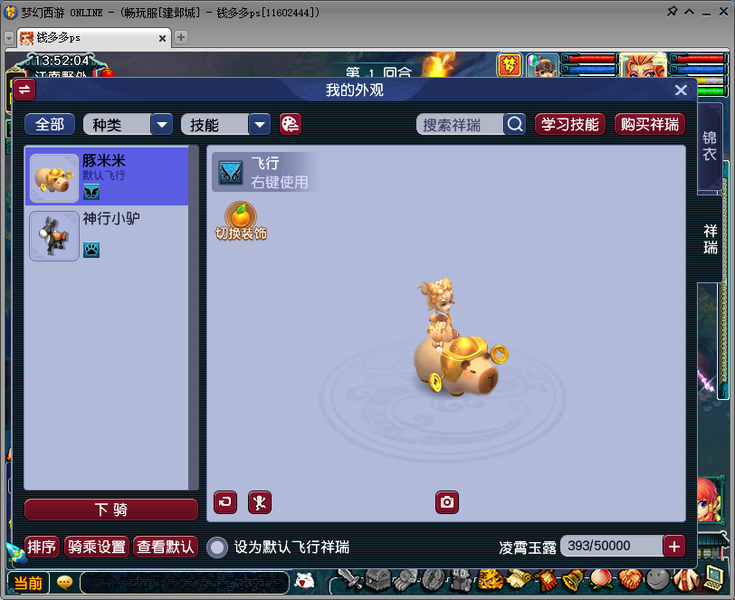
Task: Select 豚米米 mount in list
Action: click(x=107, y=176)
